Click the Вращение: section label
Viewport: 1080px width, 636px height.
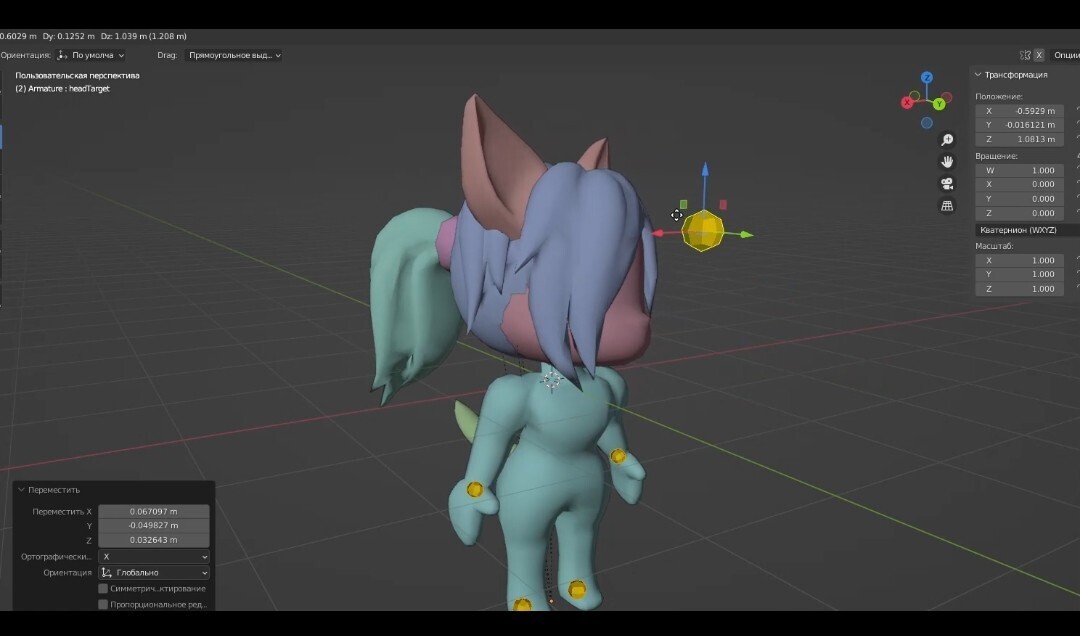coord(996,156)
